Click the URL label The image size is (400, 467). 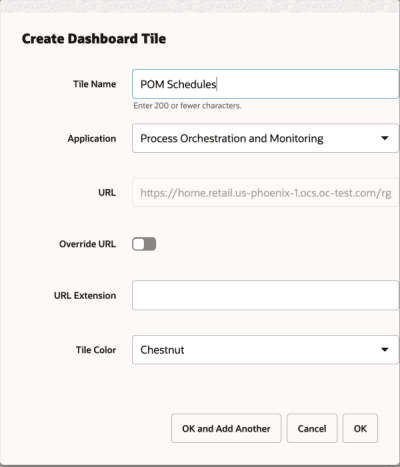[107, 193]
